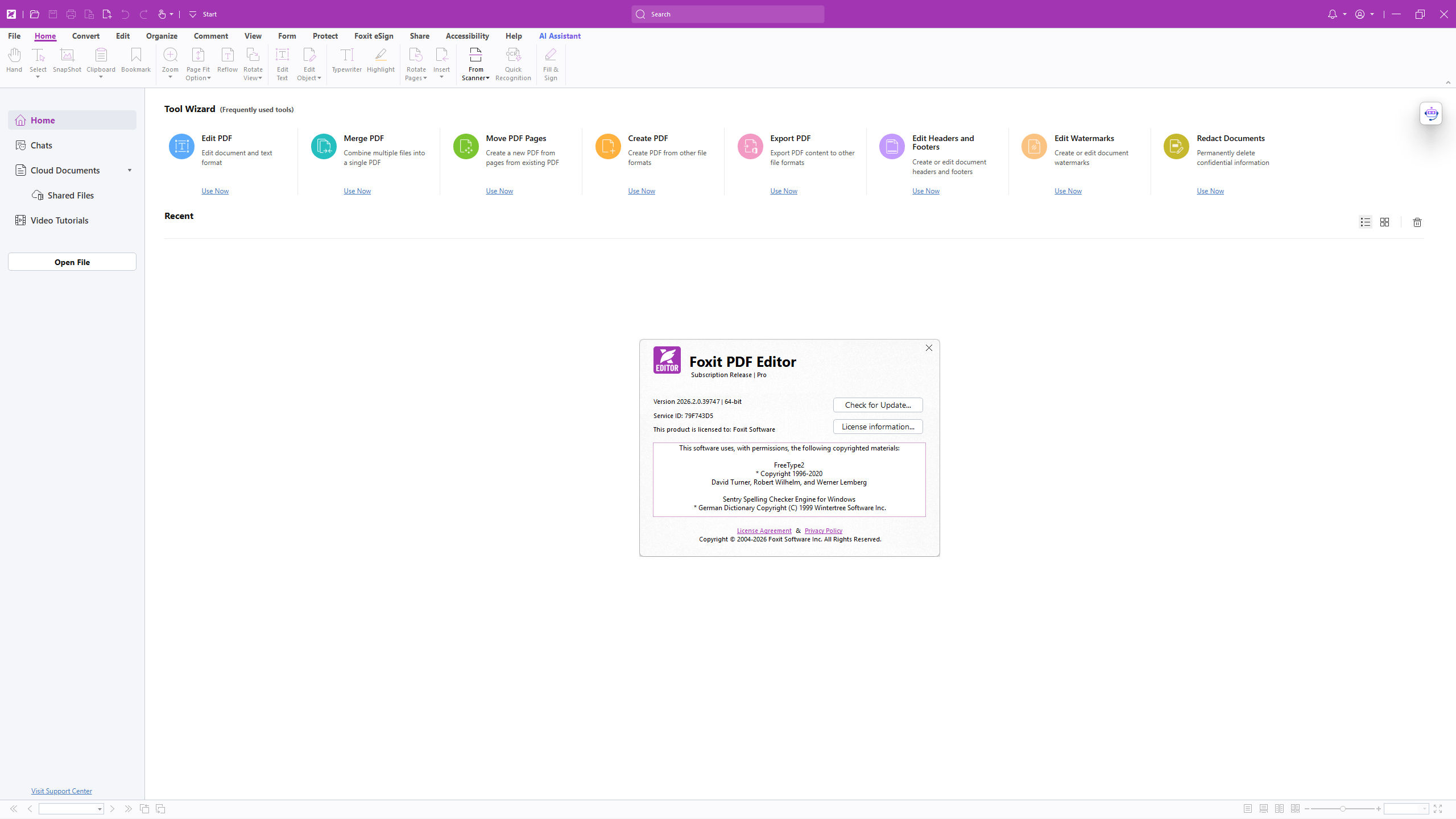The width and height of the screenshot is (1456, 819).
Task: Click the fullscreen icon in status bar
Action: (1438, 809)
